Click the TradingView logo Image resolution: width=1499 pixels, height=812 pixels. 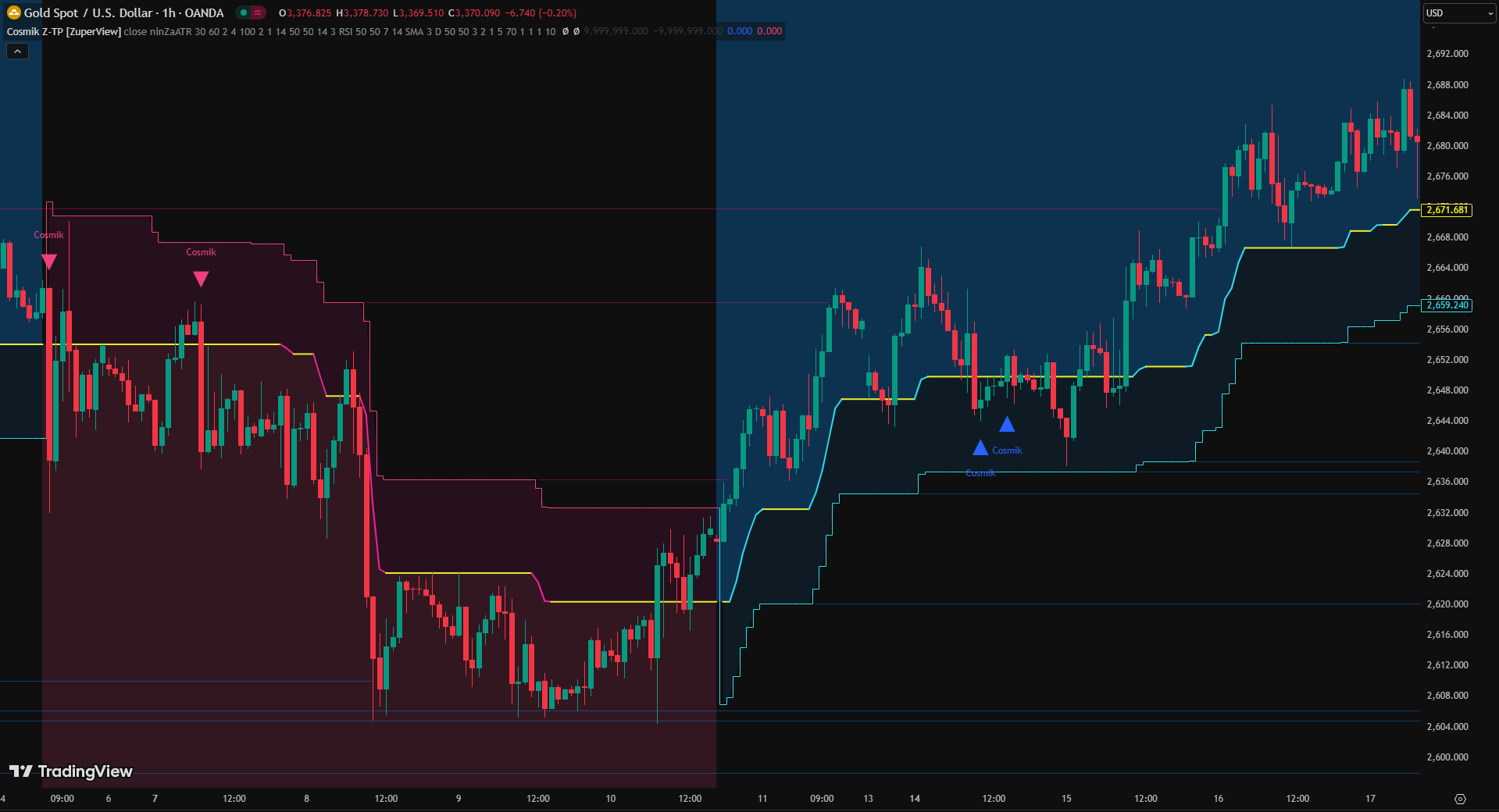coord(71,771)
